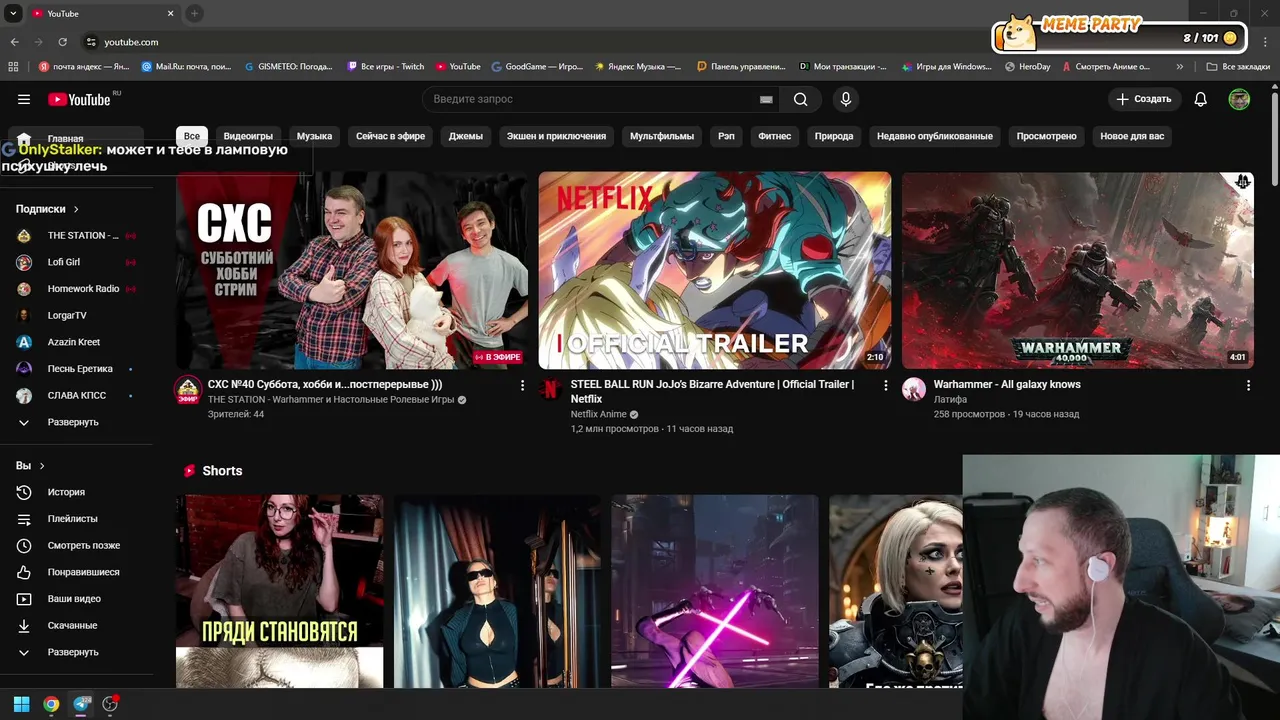Open the Warhammer 40,000 video thumbnail
Screen dimensions: 1280x720
click(x=1078, y=270)
